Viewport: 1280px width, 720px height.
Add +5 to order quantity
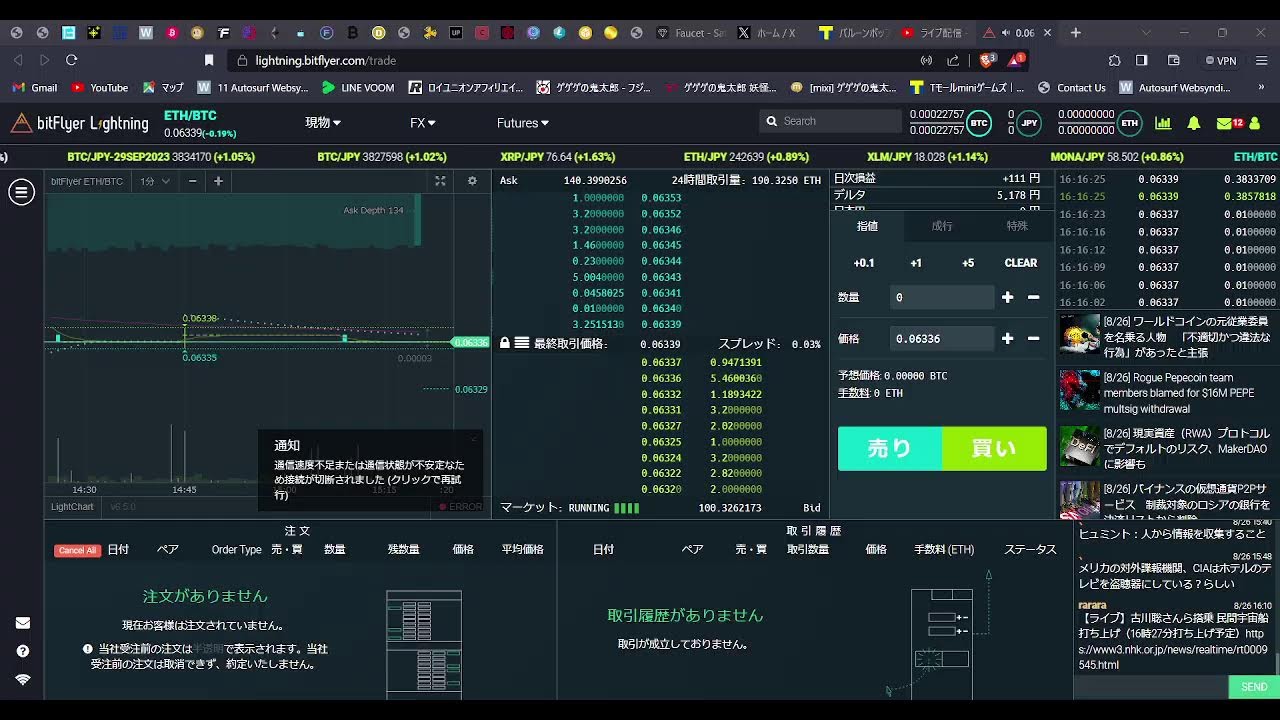(x=967, y=263)
